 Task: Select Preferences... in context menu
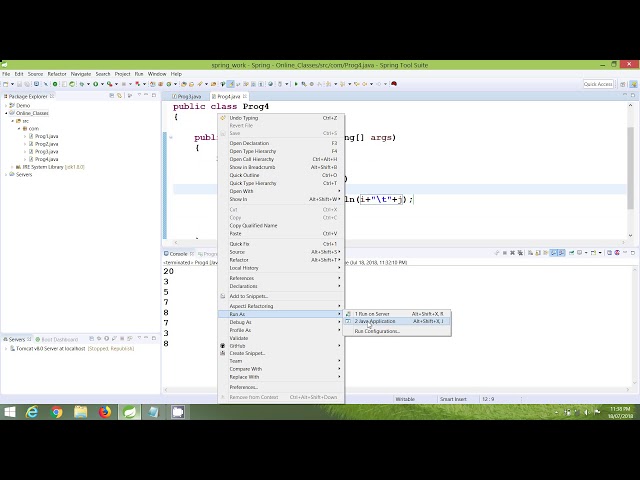281,387
